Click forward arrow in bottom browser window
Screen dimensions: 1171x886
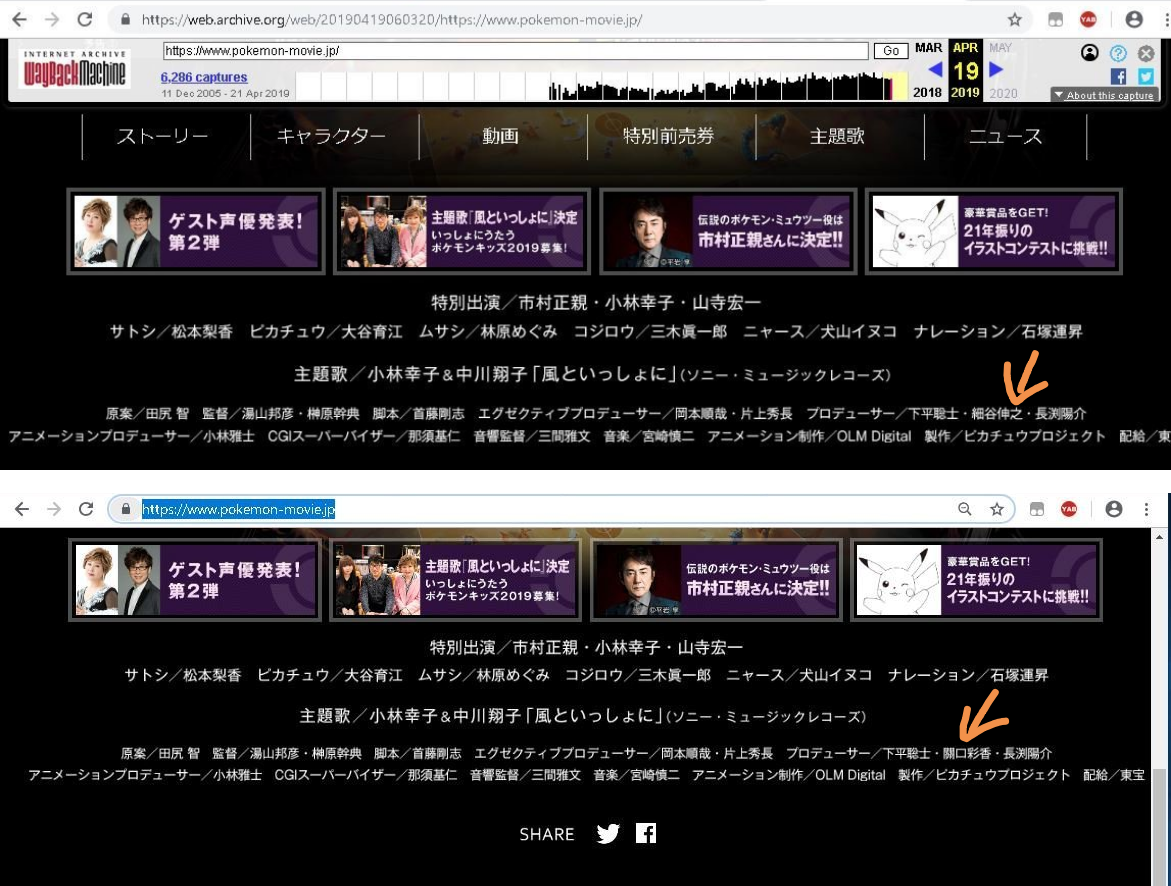[x=54, y=509]
